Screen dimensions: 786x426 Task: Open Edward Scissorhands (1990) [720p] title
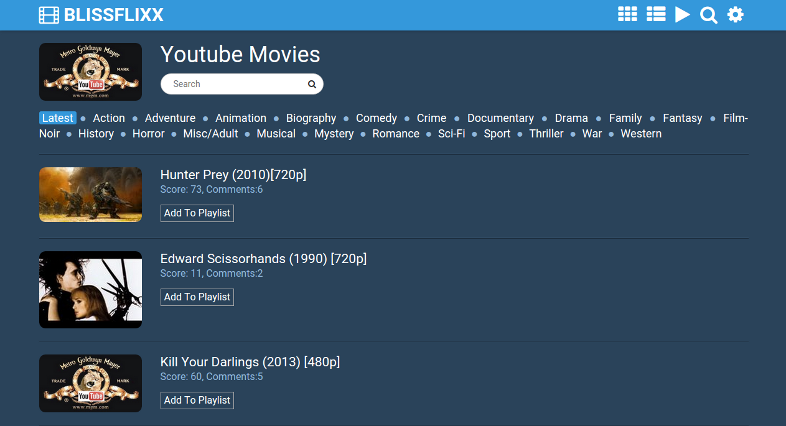click(x=263, y=259)
